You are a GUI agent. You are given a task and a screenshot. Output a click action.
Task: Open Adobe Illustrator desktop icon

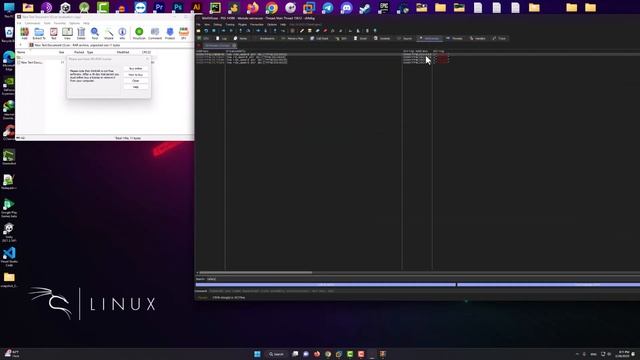(x=196, y=7)
